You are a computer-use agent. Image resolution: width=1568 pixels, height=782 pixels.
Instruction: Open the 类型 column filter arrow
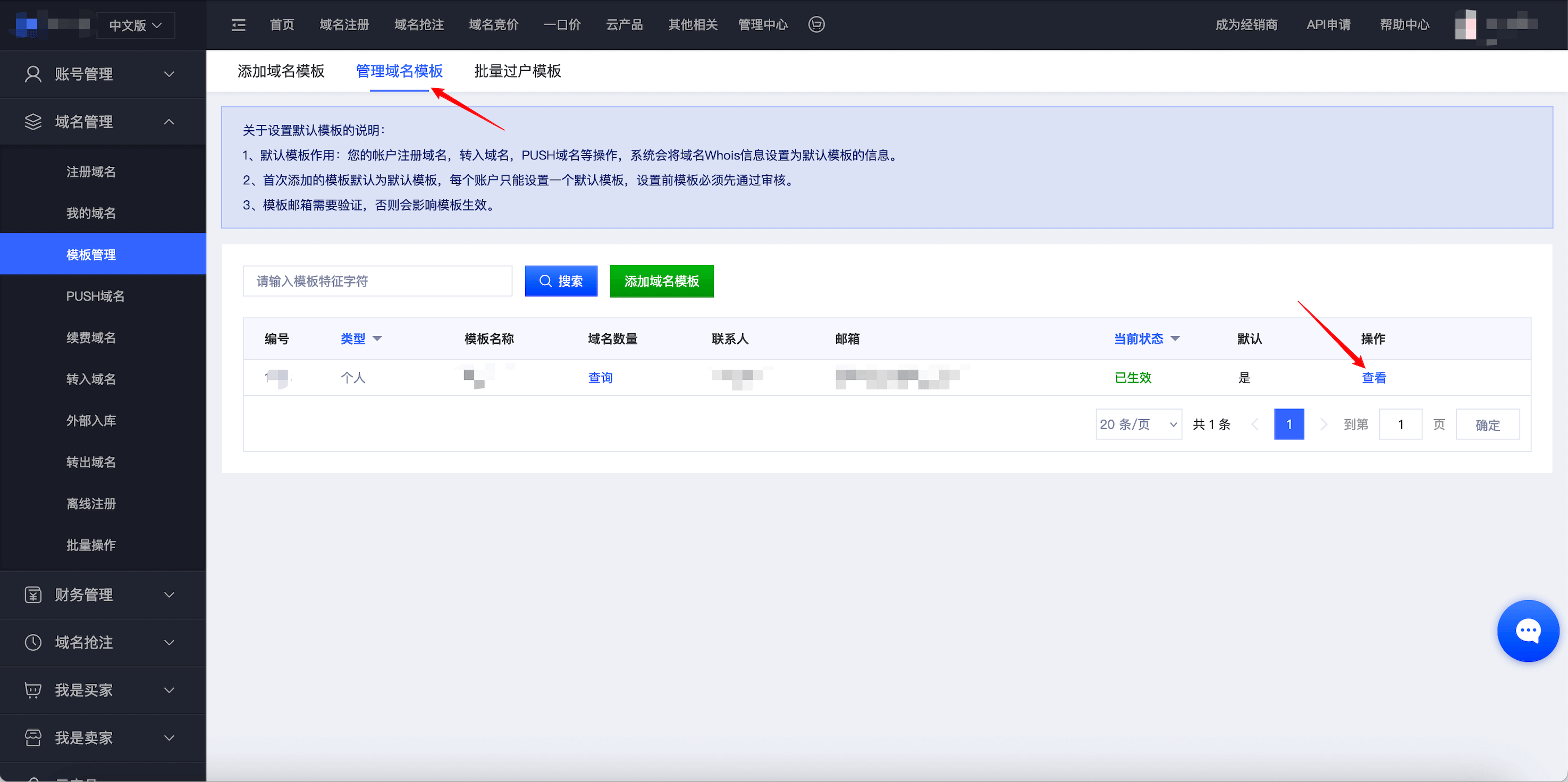[x=377, y=339]
